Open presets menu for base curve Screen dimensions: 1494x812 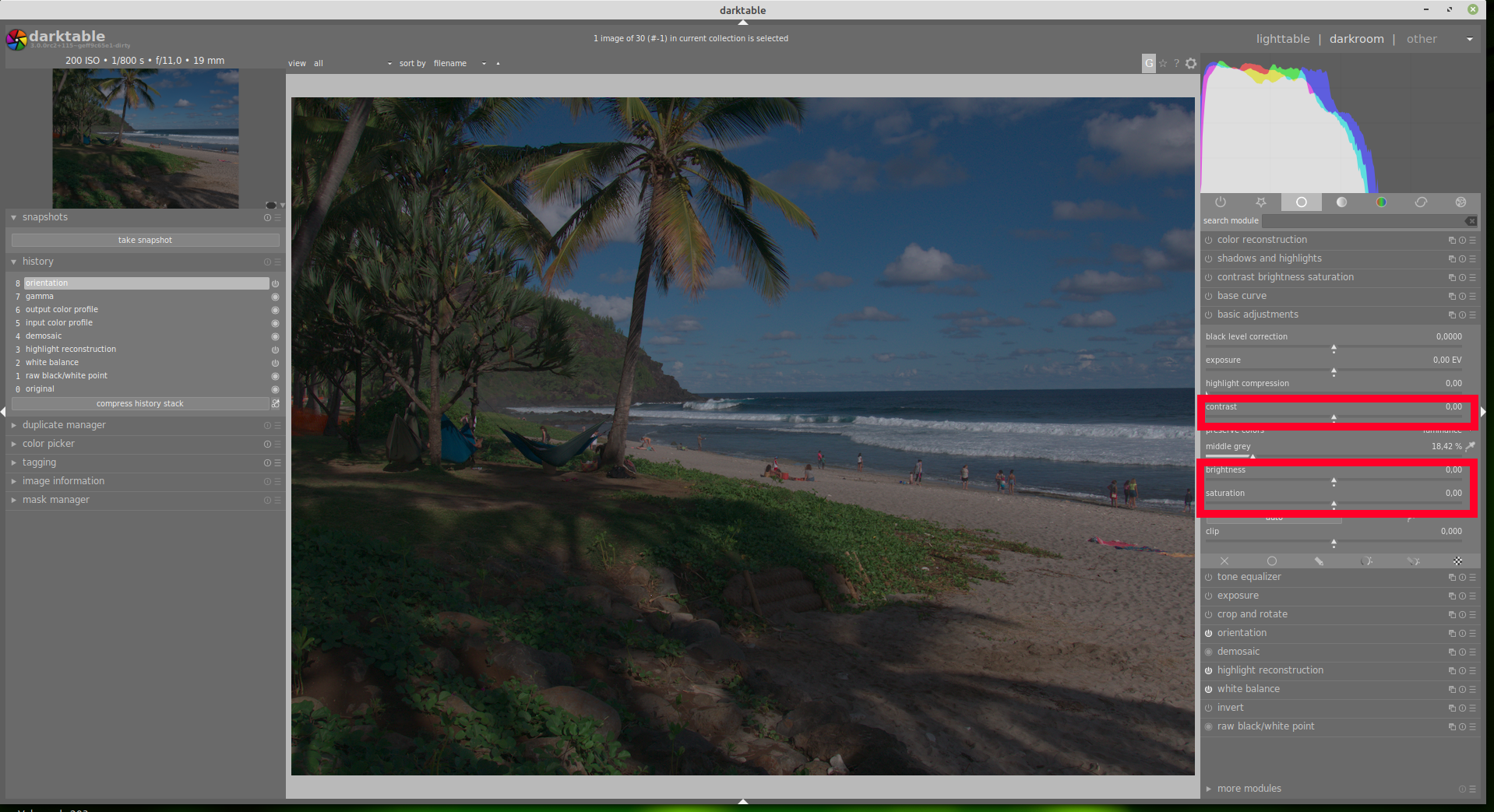click(1472, 297)
